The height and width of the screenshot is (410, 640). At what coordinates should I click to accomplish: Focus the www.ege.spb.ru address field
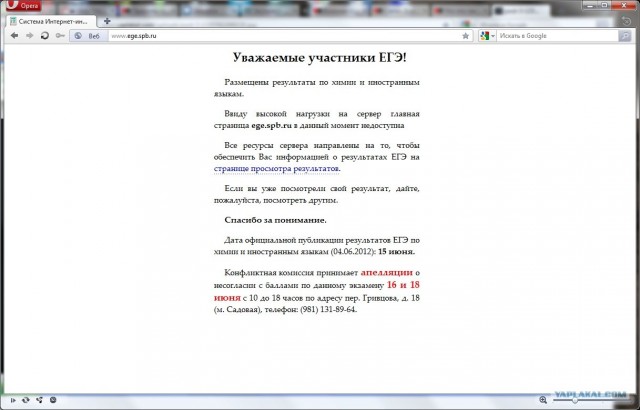(x=284, y=36)
